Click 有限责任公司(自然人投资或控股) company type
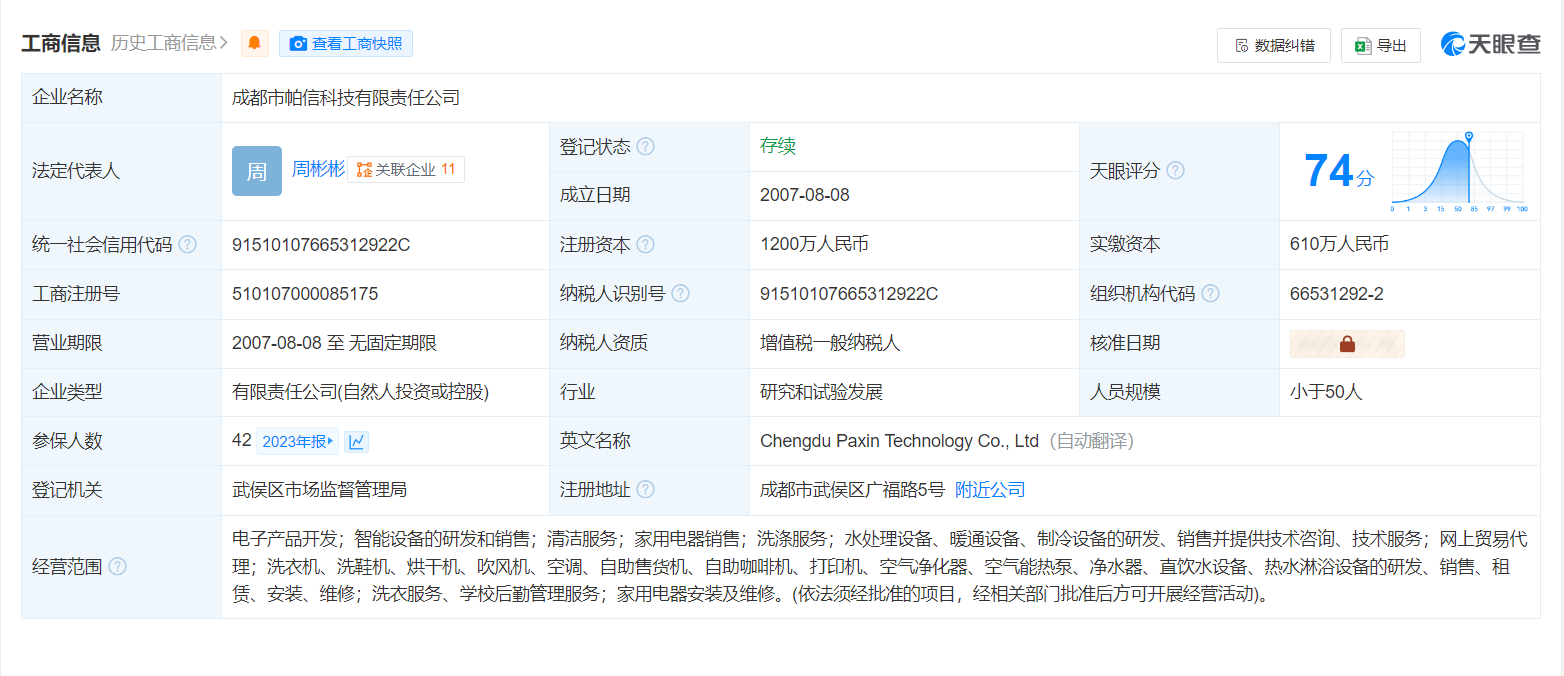The width and height of the screenshot is (1564, 676). point(361,392)
